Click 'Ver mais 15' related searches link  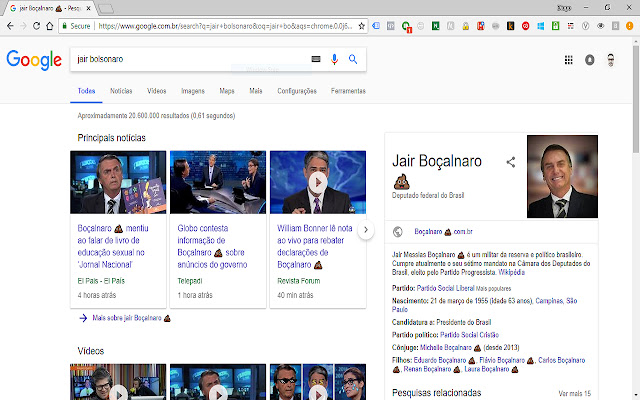[574, 393]
